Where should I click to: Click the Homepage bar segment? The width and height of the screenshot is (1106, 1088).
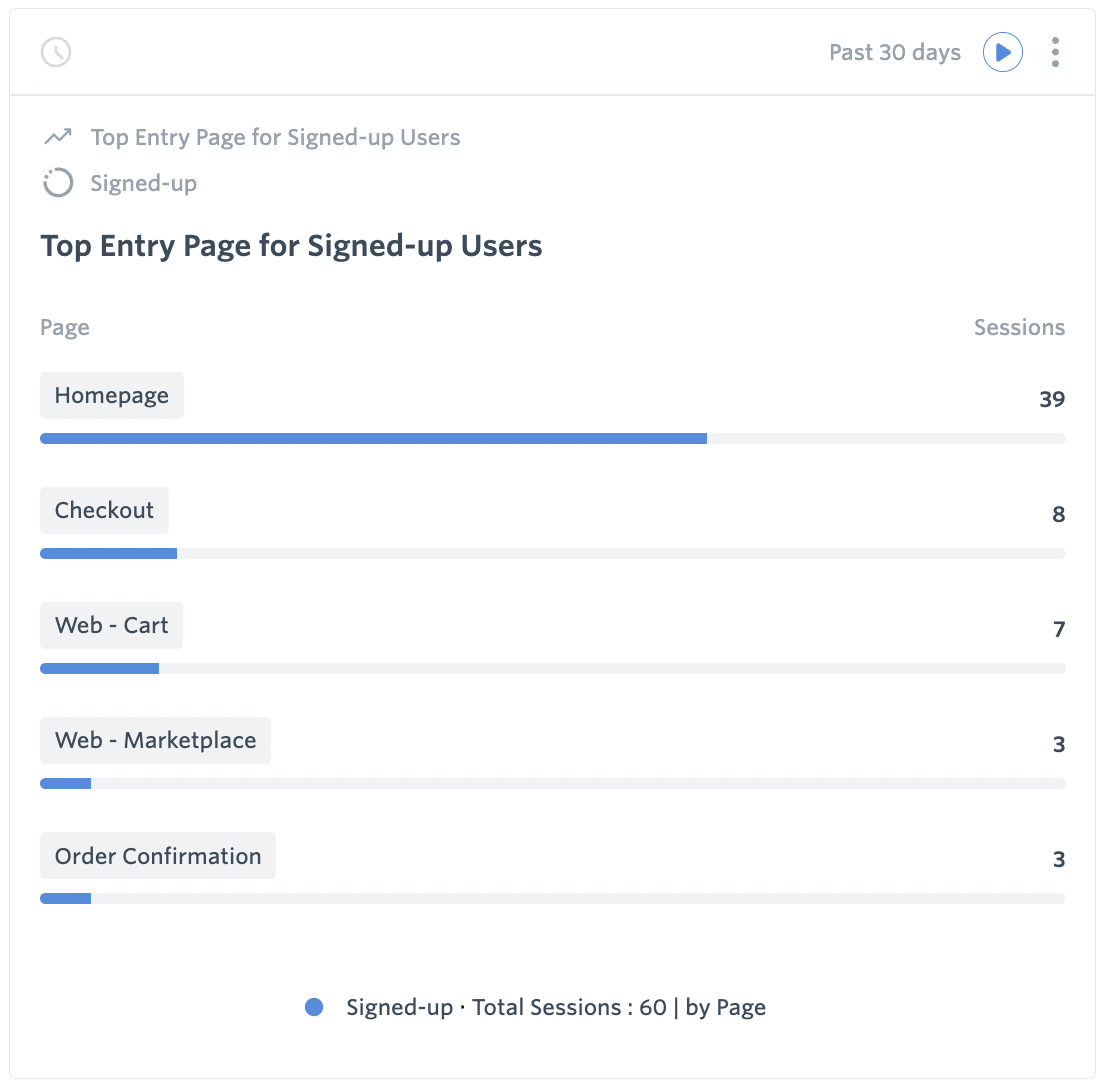373,438
